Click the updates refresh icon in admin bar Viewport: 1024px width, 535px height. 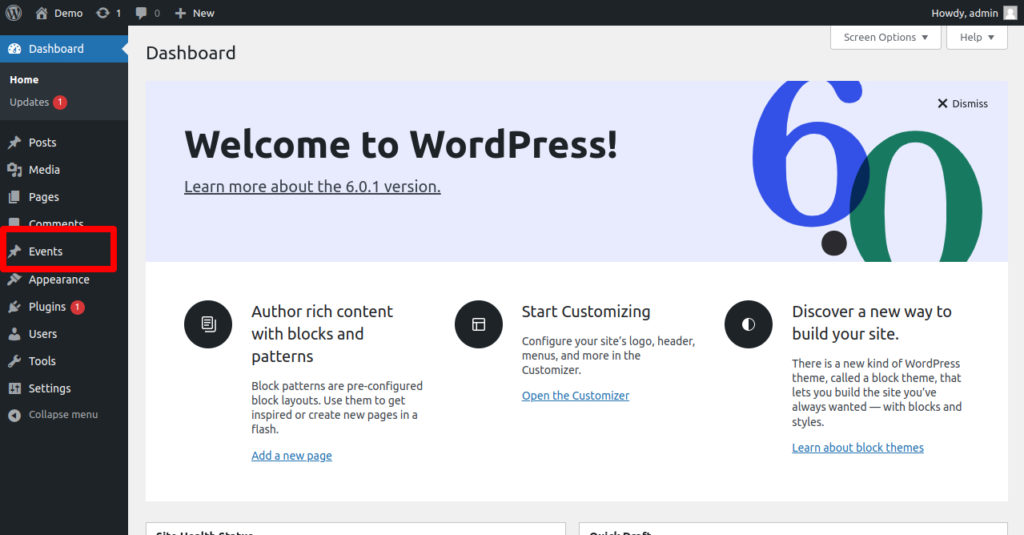[x=103, y=13]
